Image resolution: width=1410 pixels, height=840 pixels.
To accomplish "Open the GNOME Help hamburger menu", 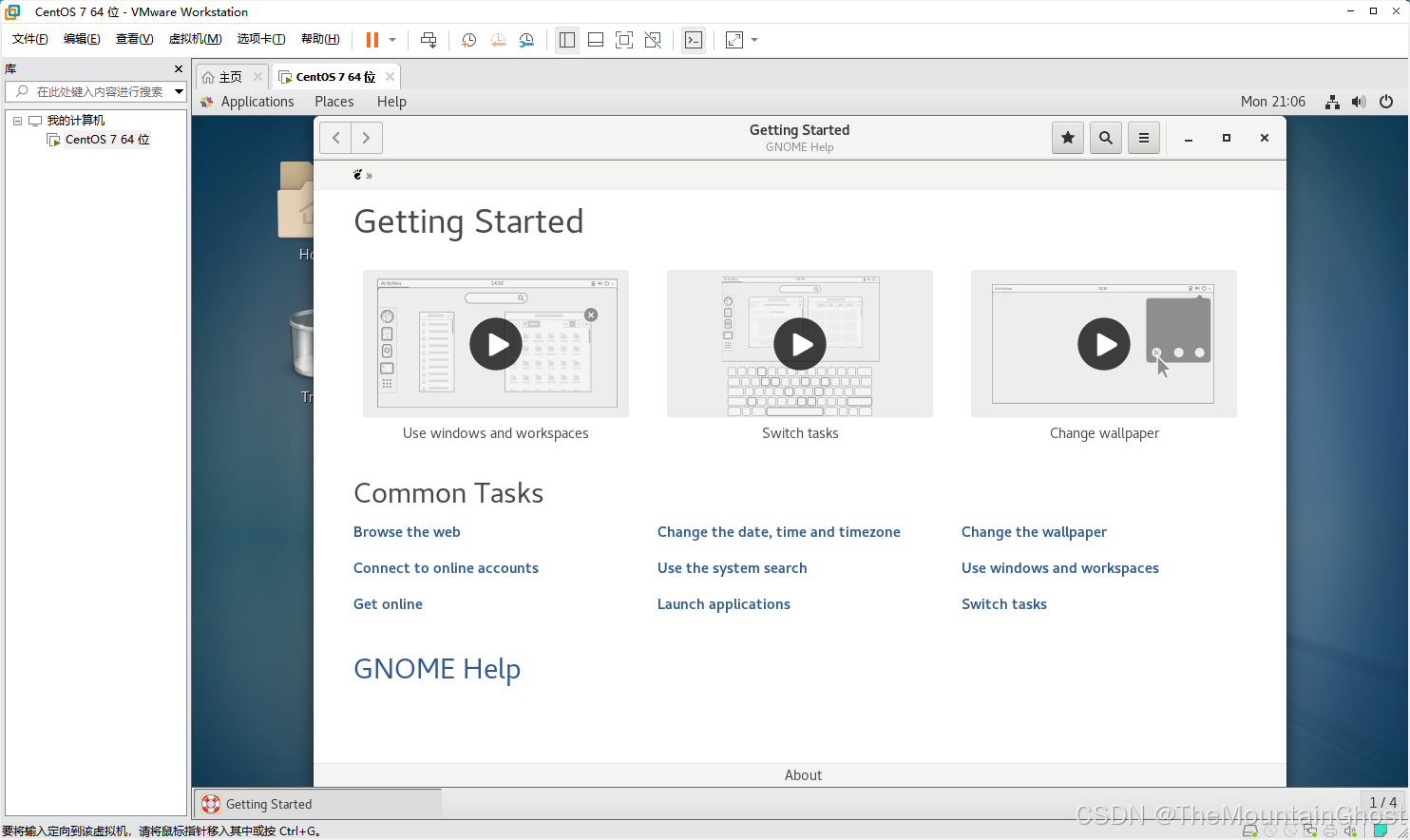I will pos(1144,138).
